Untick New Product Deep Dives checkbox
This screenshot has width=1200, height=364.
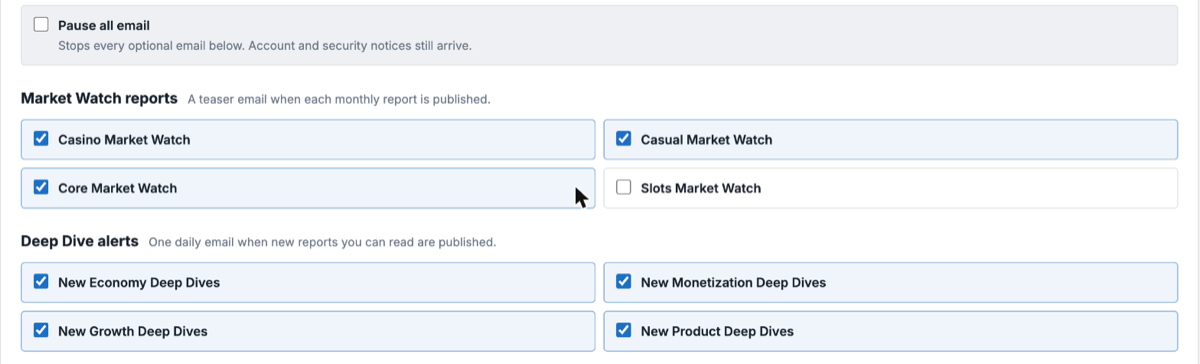pos(624,330)
